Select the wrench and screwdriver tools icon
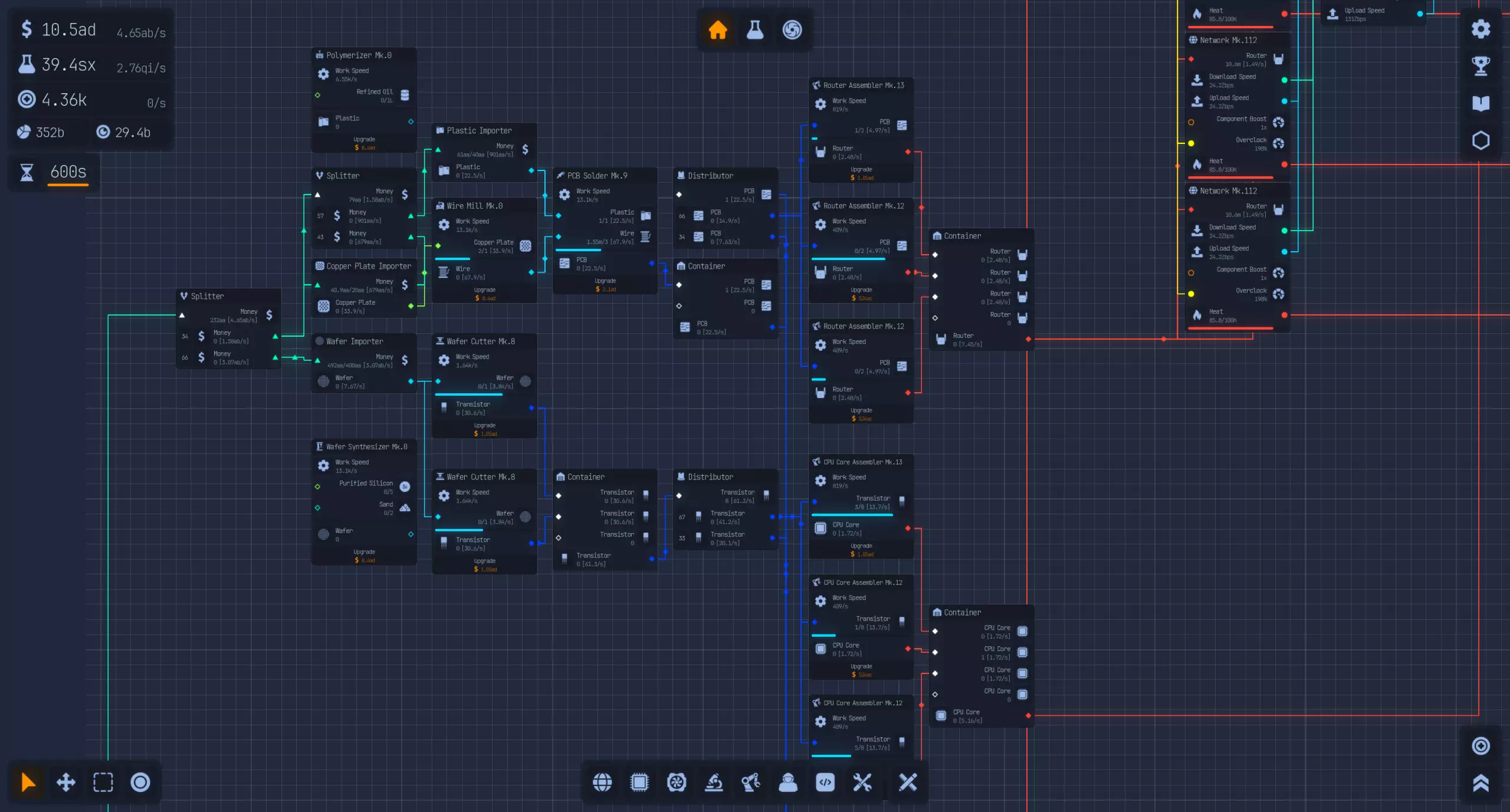The height and width of the screenshot is (812, 1510). tap(862, 783)
